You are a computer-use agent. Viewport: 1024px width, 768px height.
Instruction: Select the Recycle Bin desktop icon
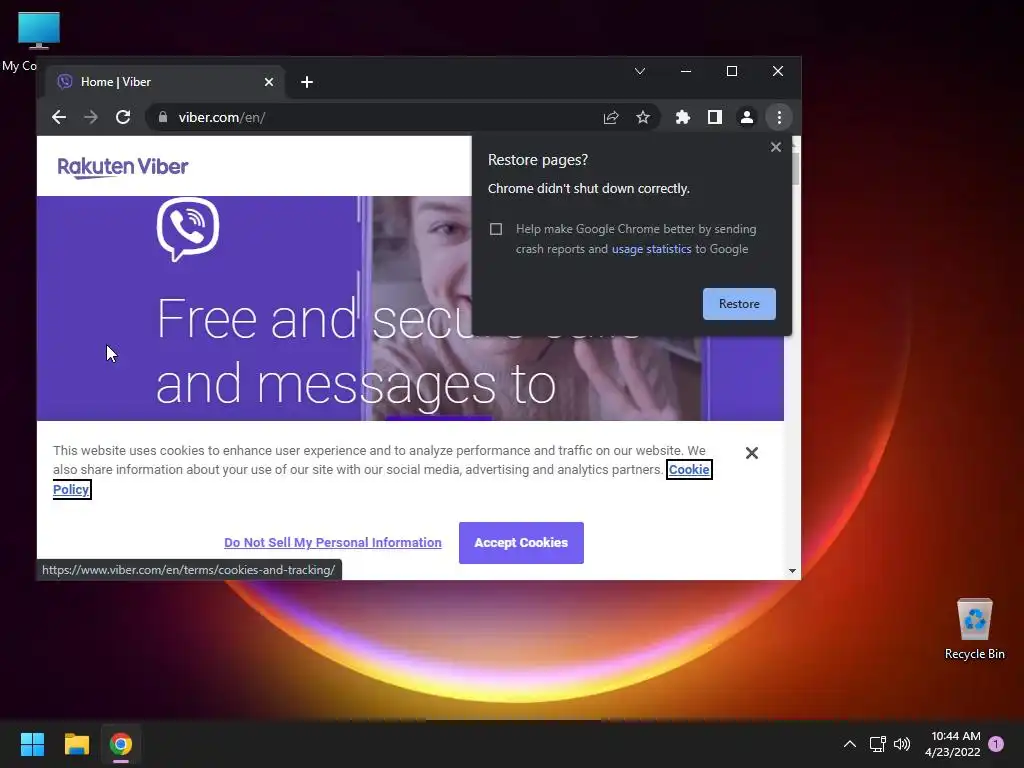point(974,630)
